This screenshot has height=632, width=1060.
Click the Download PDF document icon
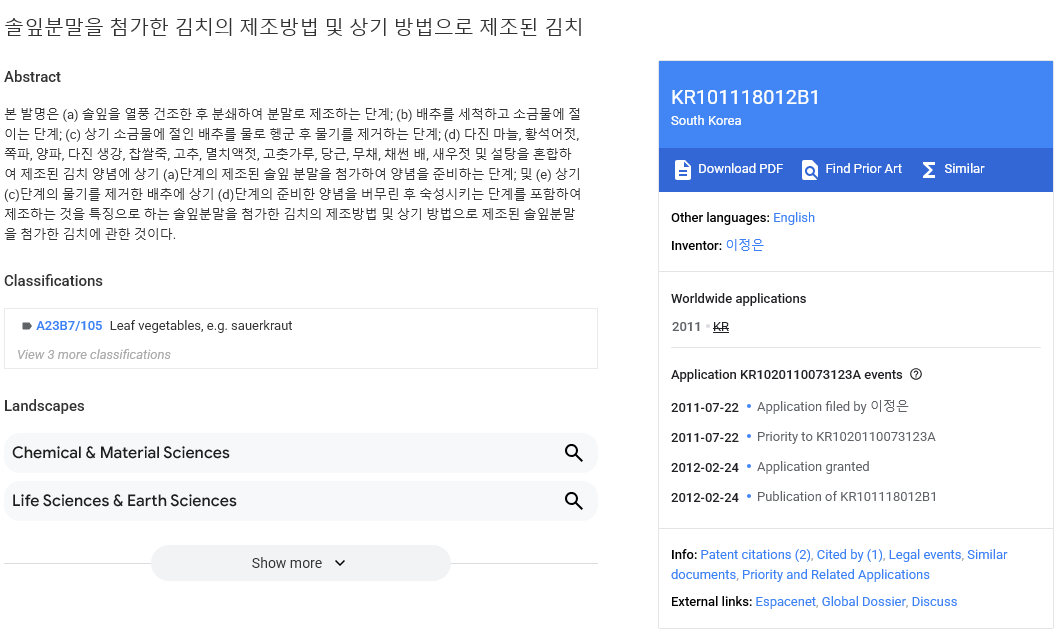[683, 169]
